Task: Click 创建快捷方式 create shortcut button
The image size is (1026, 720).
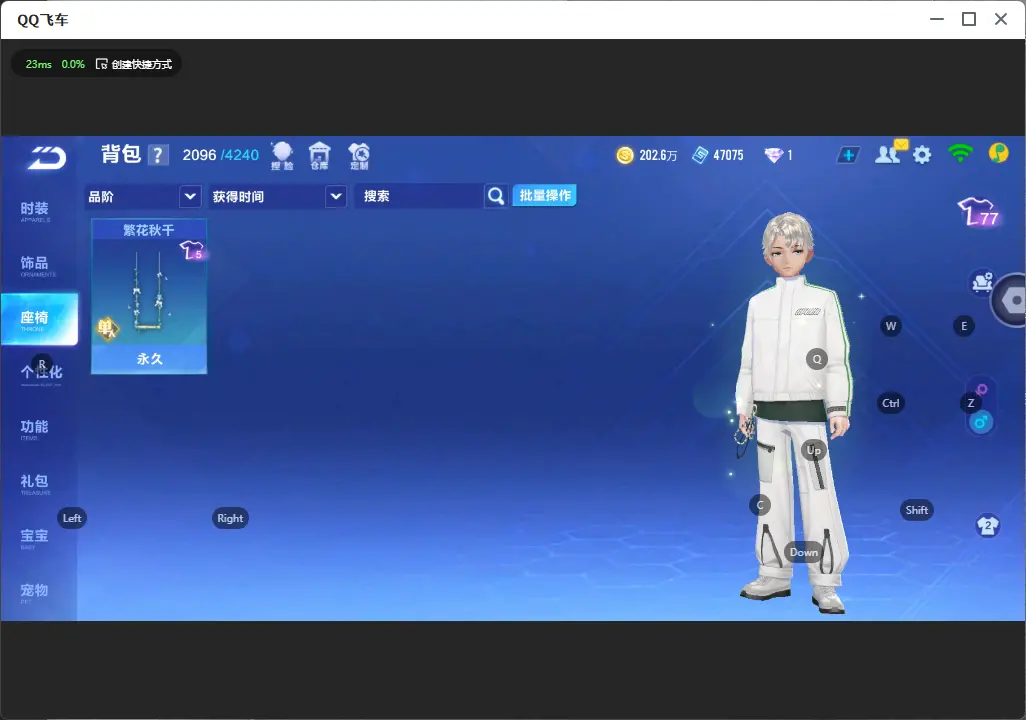Action: [134, 64]
